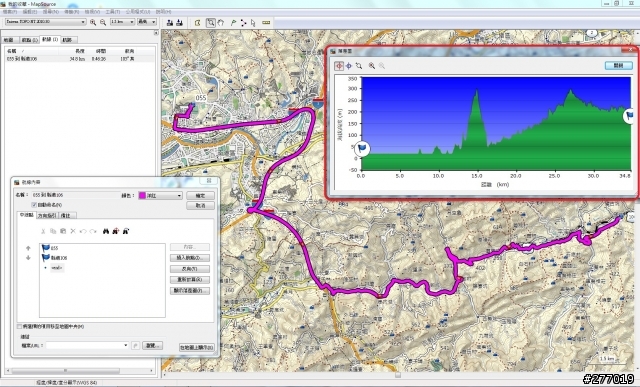The height and width of the screenshot is (387, 640).
Task: Select the route tool icon
Action: (243, 23)
